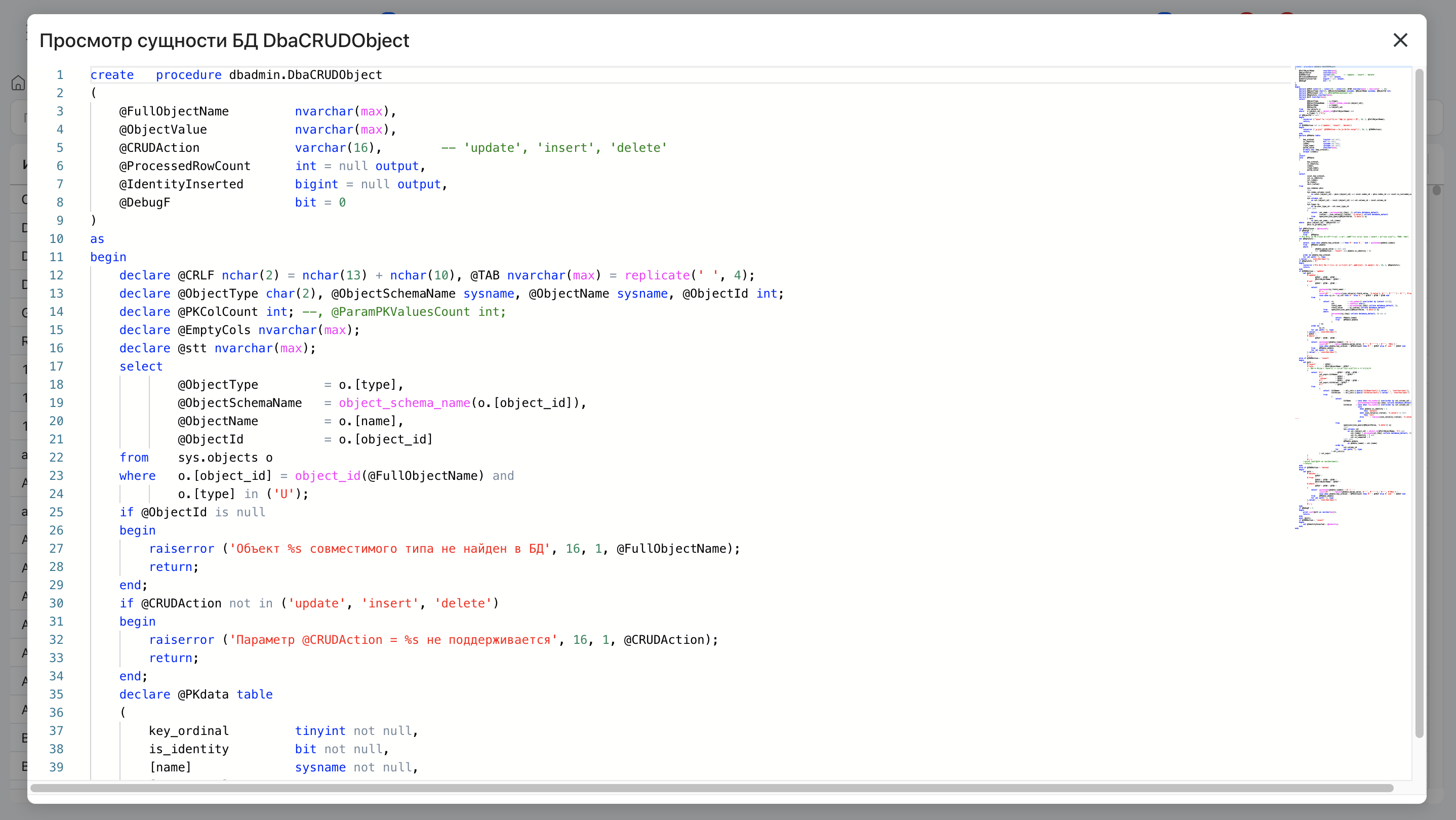Click 'return;' on line 28
The image size is (1456, 820).
[x=174, y=567]
